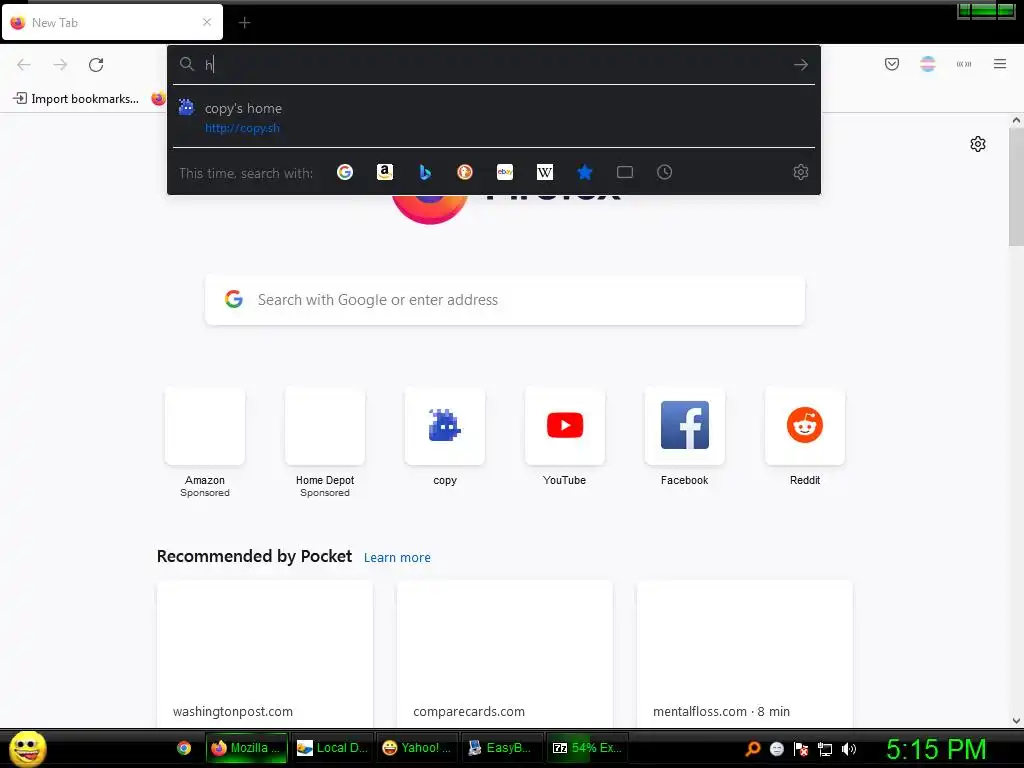Open the Firefox hamburger menu

1000,64
